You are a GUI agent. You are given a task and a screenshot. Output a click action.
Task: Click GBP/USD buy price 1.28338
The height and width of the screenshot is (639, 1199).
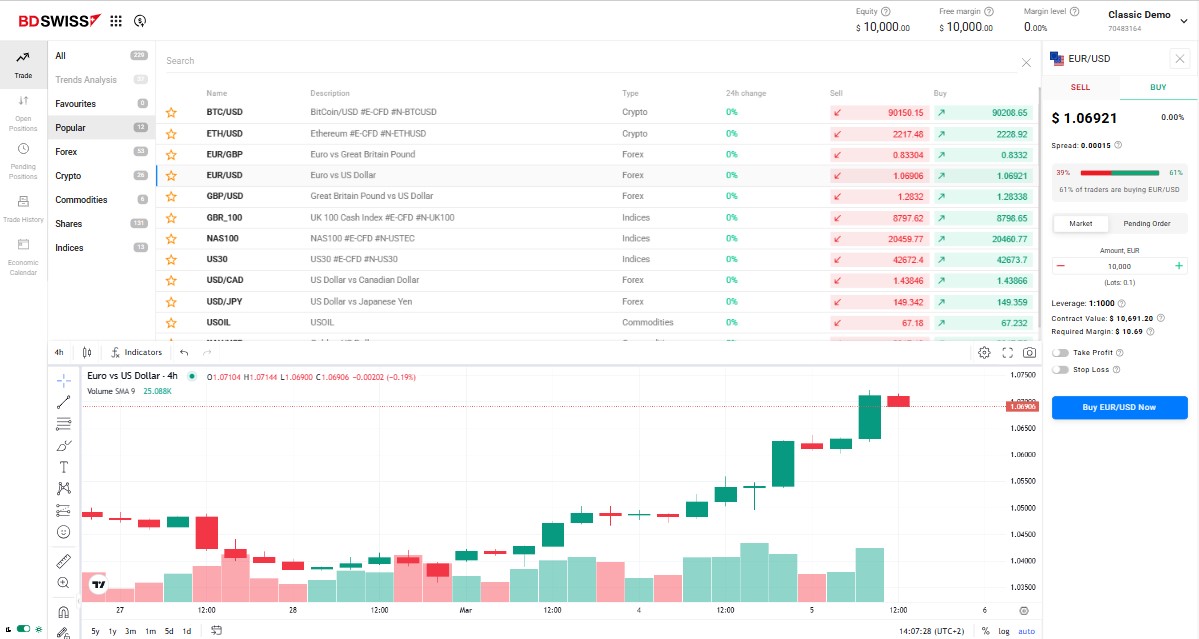(x=983, y=196)
